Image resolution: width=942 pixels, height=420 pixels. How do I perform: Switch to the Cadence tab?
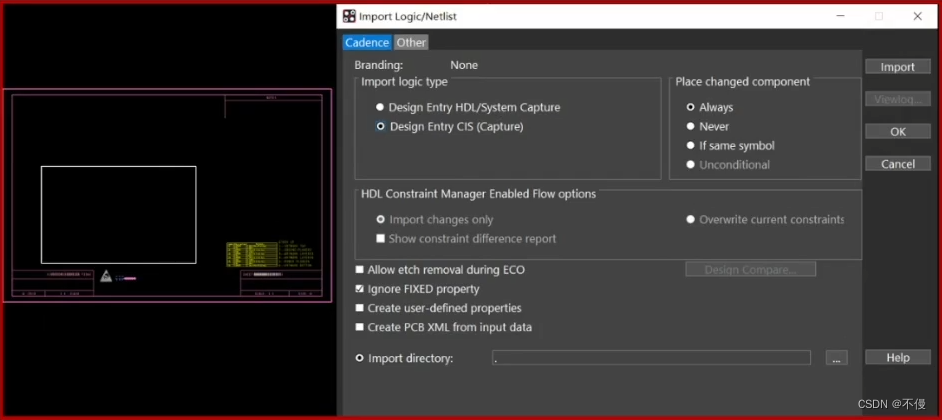(367, 43)
